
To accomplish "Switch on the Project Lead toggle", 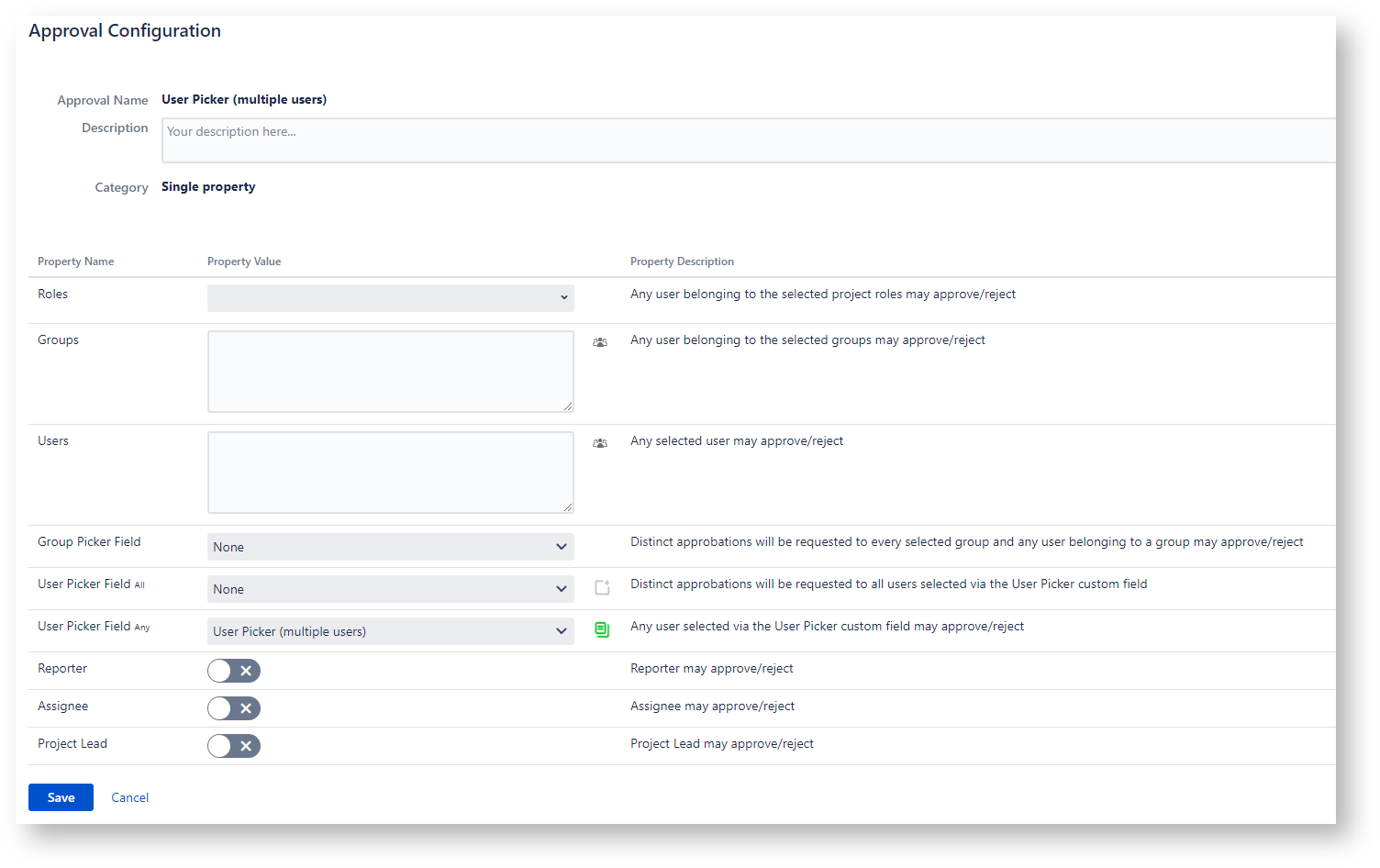I will coord(234,746).
